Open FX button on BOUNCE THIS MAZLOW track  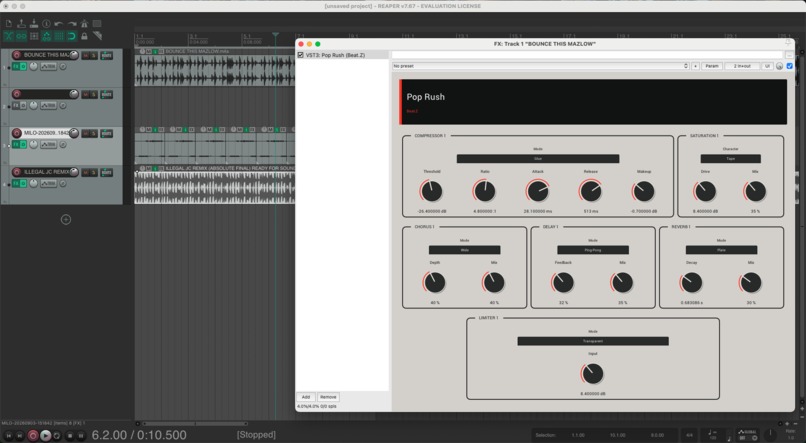pyautogui.click(x=15, y=66)
